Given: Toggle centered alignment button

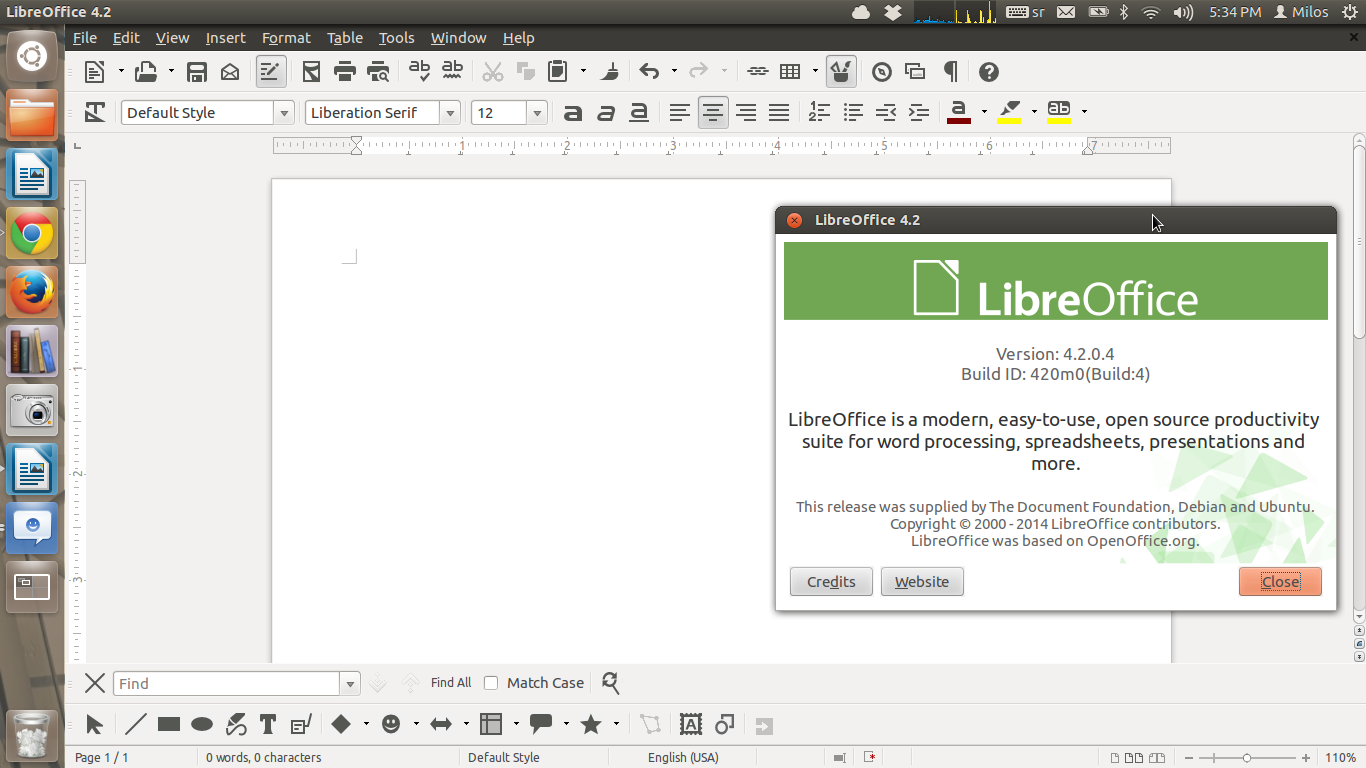Looking at the screenshot, I should point(713,112).
